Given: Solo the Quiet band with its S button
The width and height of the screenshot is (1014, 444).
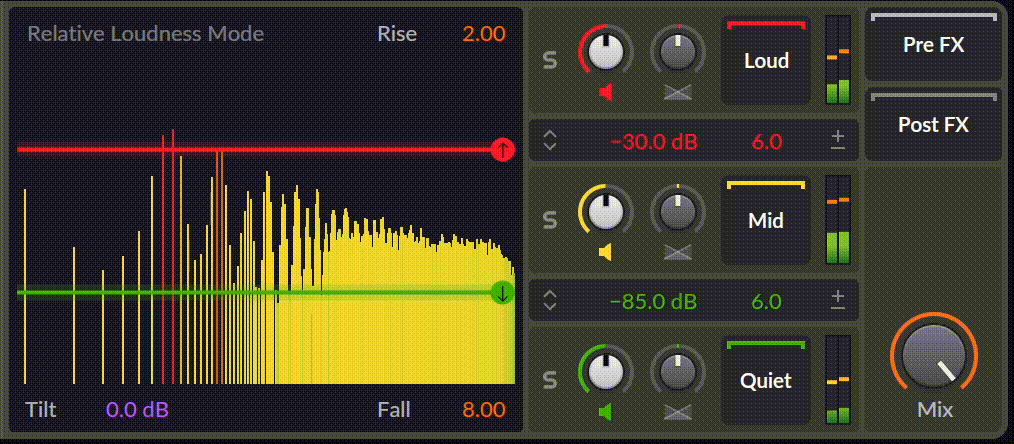Looking at the screenshot, I should point(550,381).
